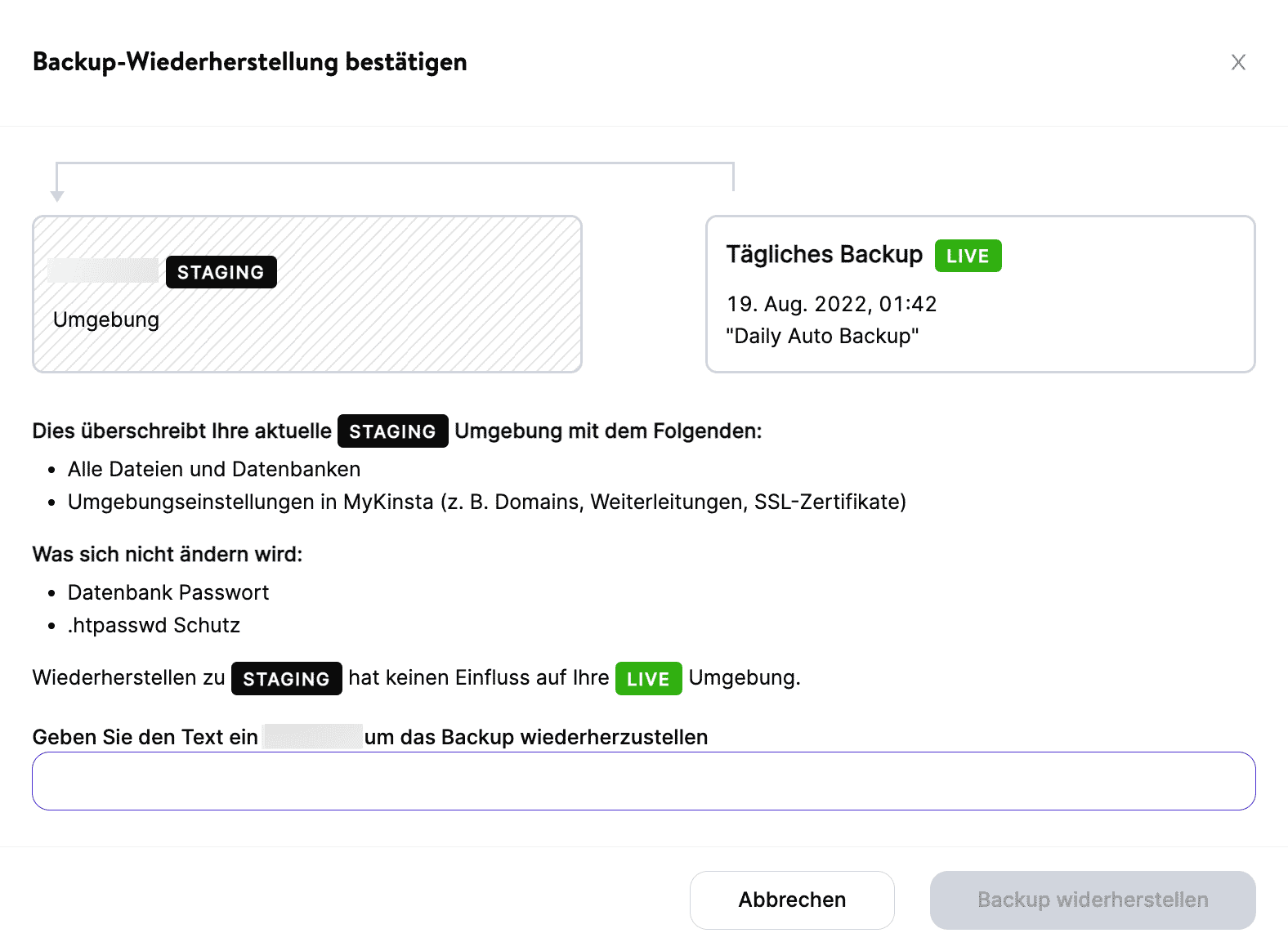The height and width of the screenshot is (951, 1288).
Task: Click the redacted confirmation text placeholder
Action: tap(311, 736)
